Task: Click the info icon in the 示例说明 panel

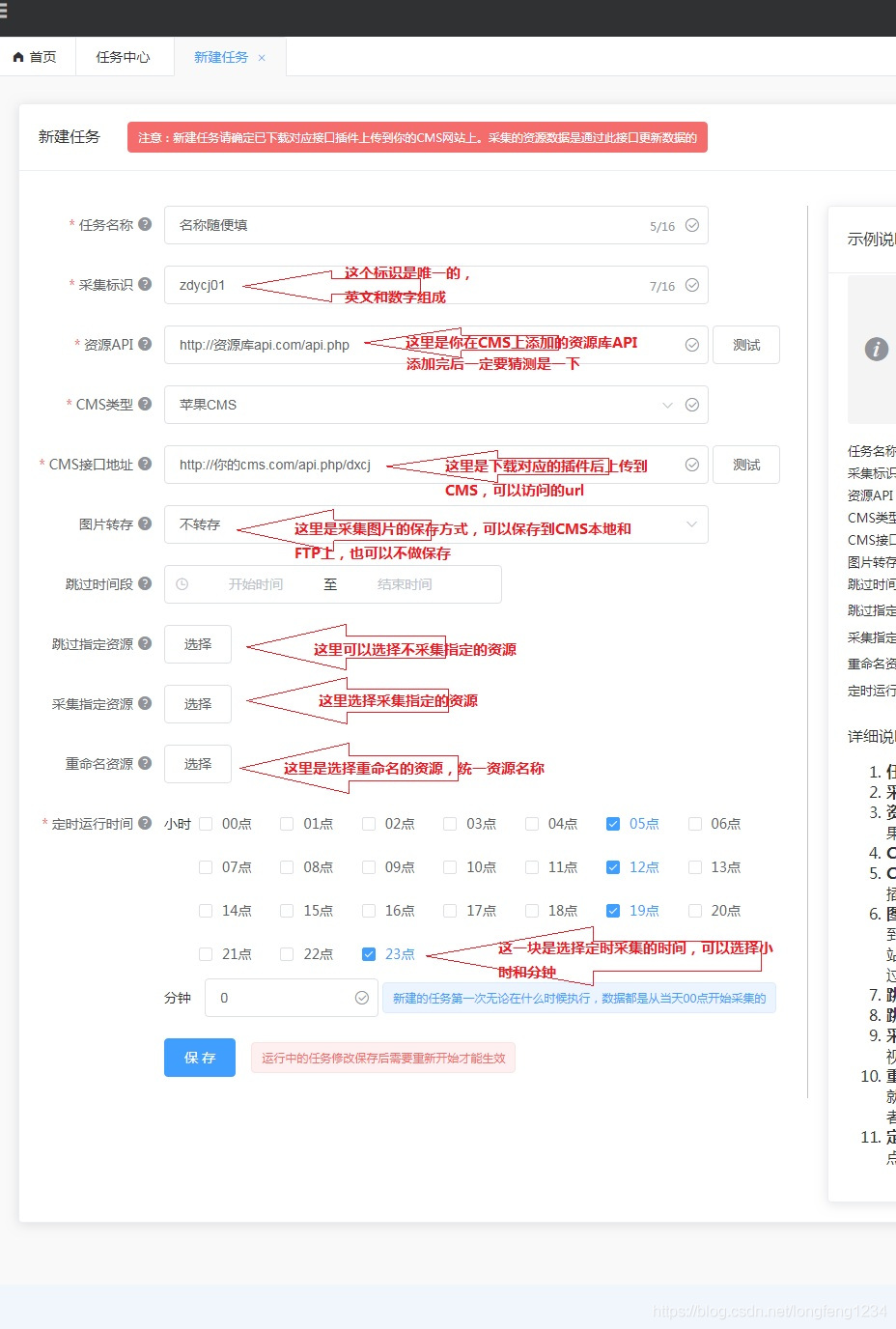Action: pyautogui.click(x=876, y=349)
